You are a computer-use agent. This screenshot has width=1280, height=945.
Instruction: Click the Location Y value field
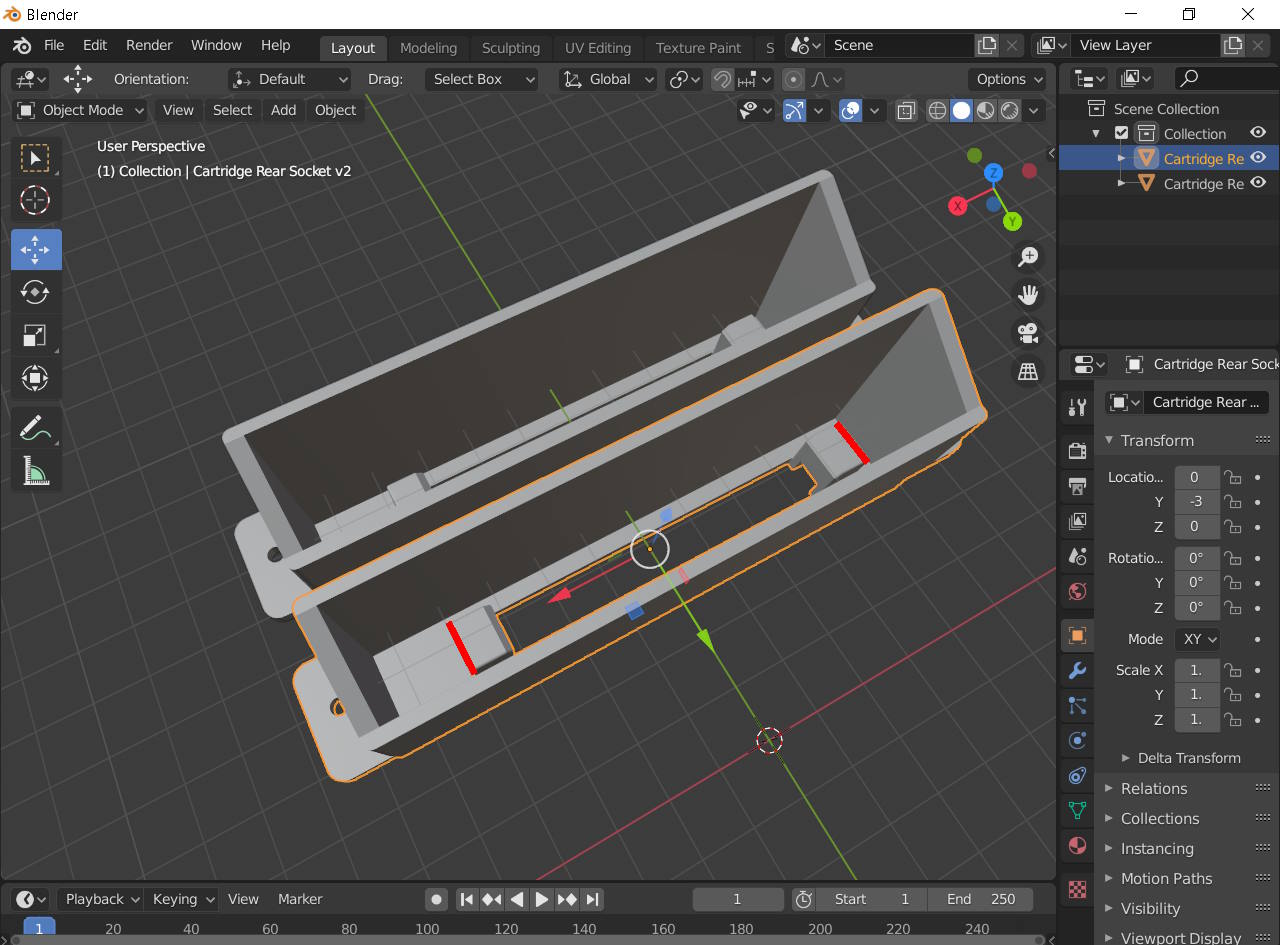click(x=1196, y=502)
